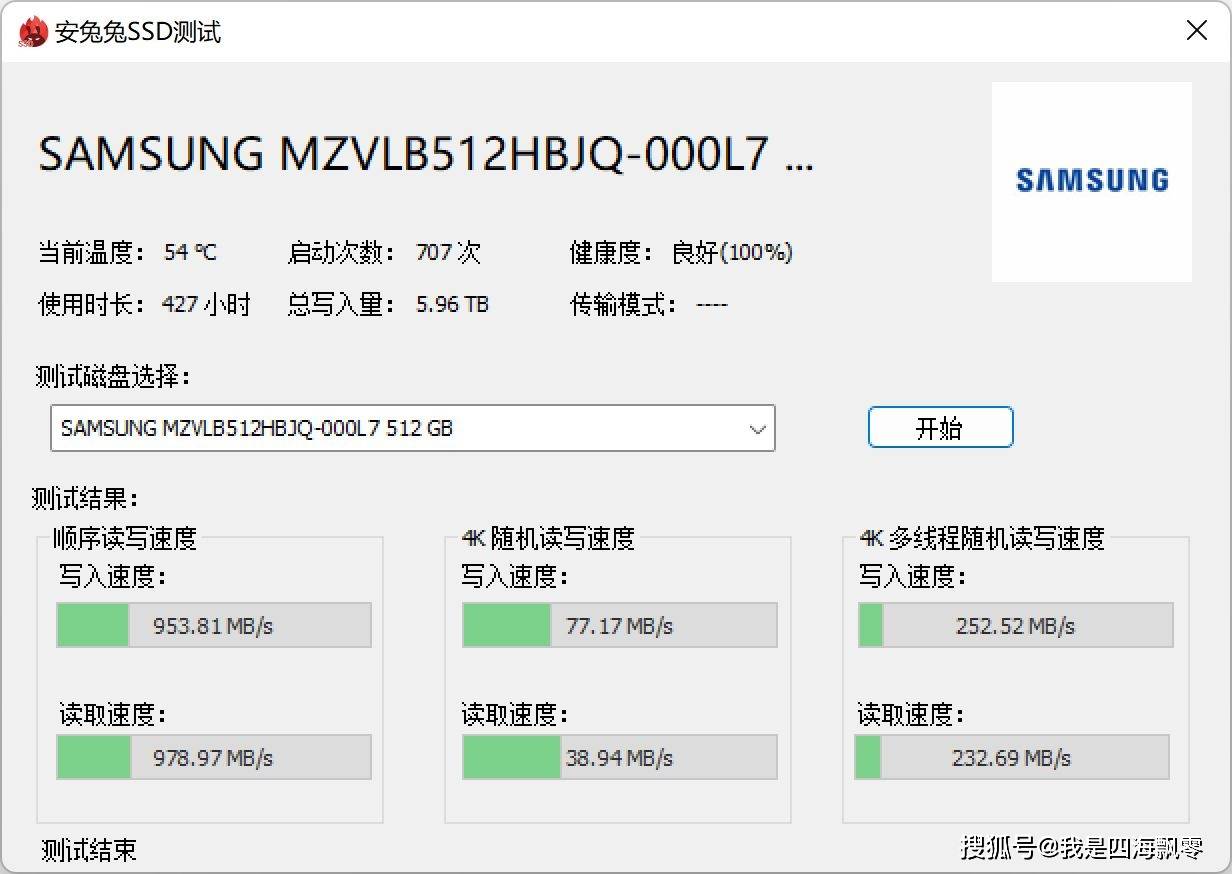Click the current temperature value 54 ℃

pos(190,252)
